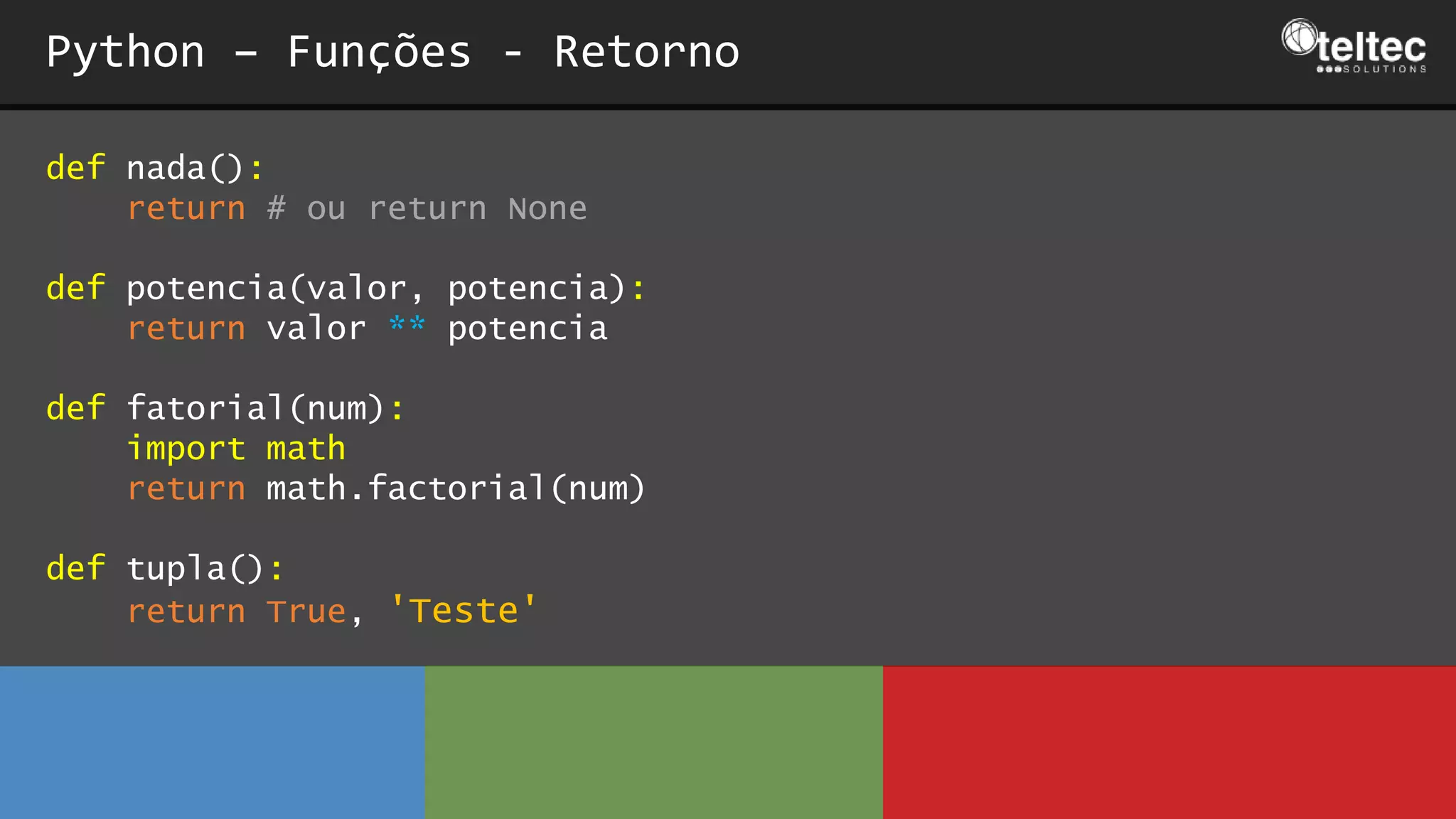Viewport: 1456px width, 819px height.
Task: Click 'def potencia(valor, potencia):' line
Action: (x=346, y=289)
